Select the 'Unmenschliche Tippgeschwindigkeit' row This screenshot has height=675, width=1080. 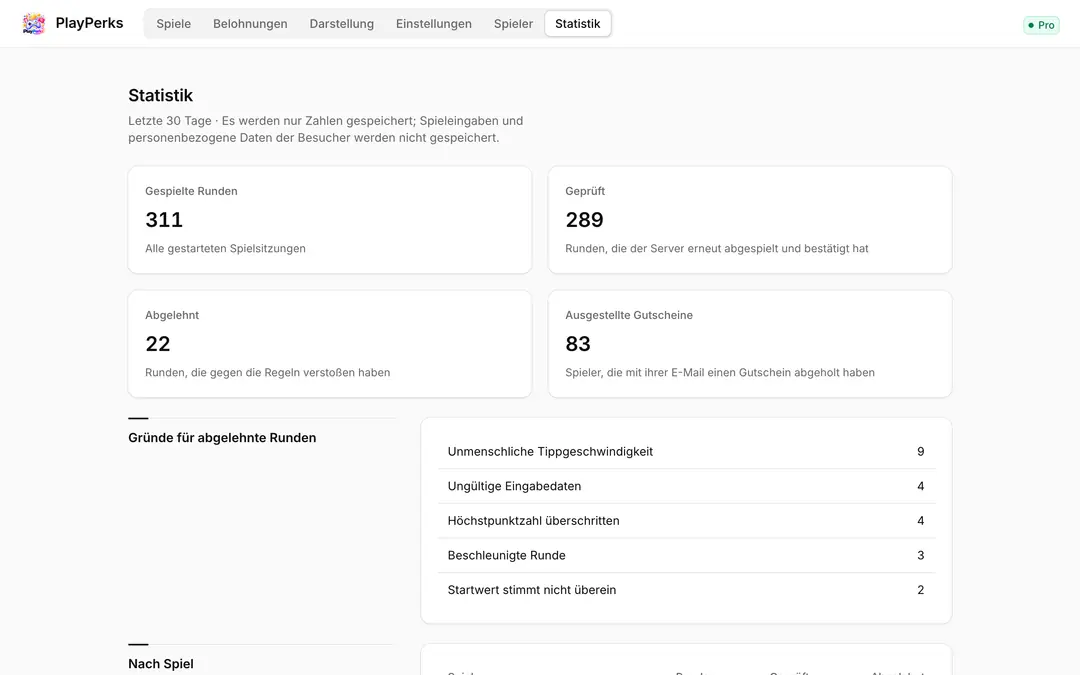686,451
